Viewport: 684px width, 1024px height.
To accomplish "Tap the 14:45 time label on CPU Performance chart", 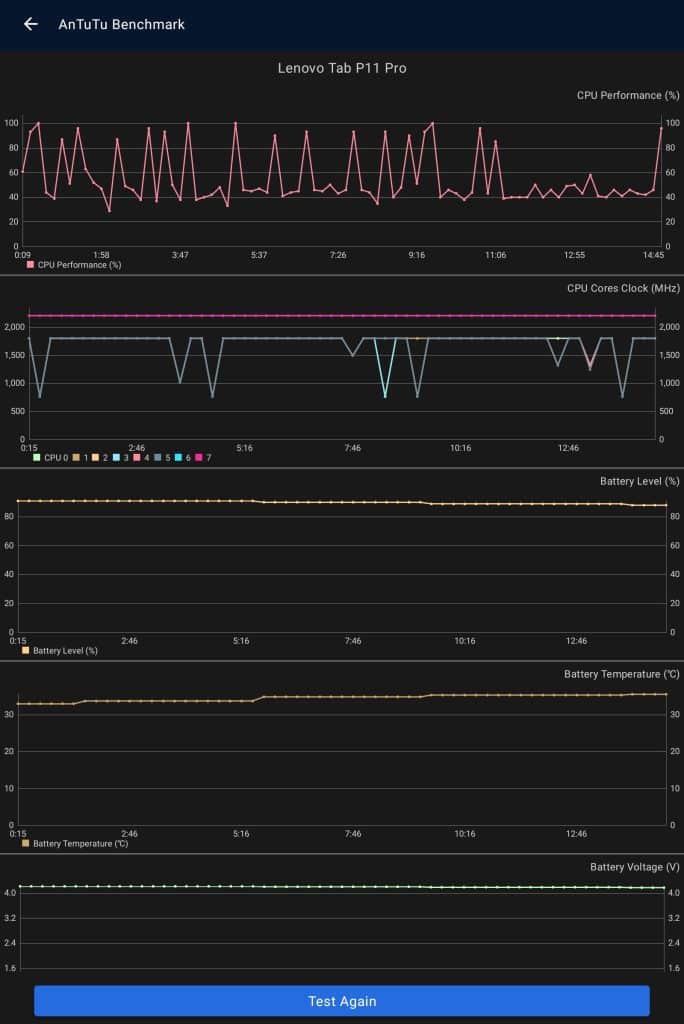I will click(x=653, y=255).
